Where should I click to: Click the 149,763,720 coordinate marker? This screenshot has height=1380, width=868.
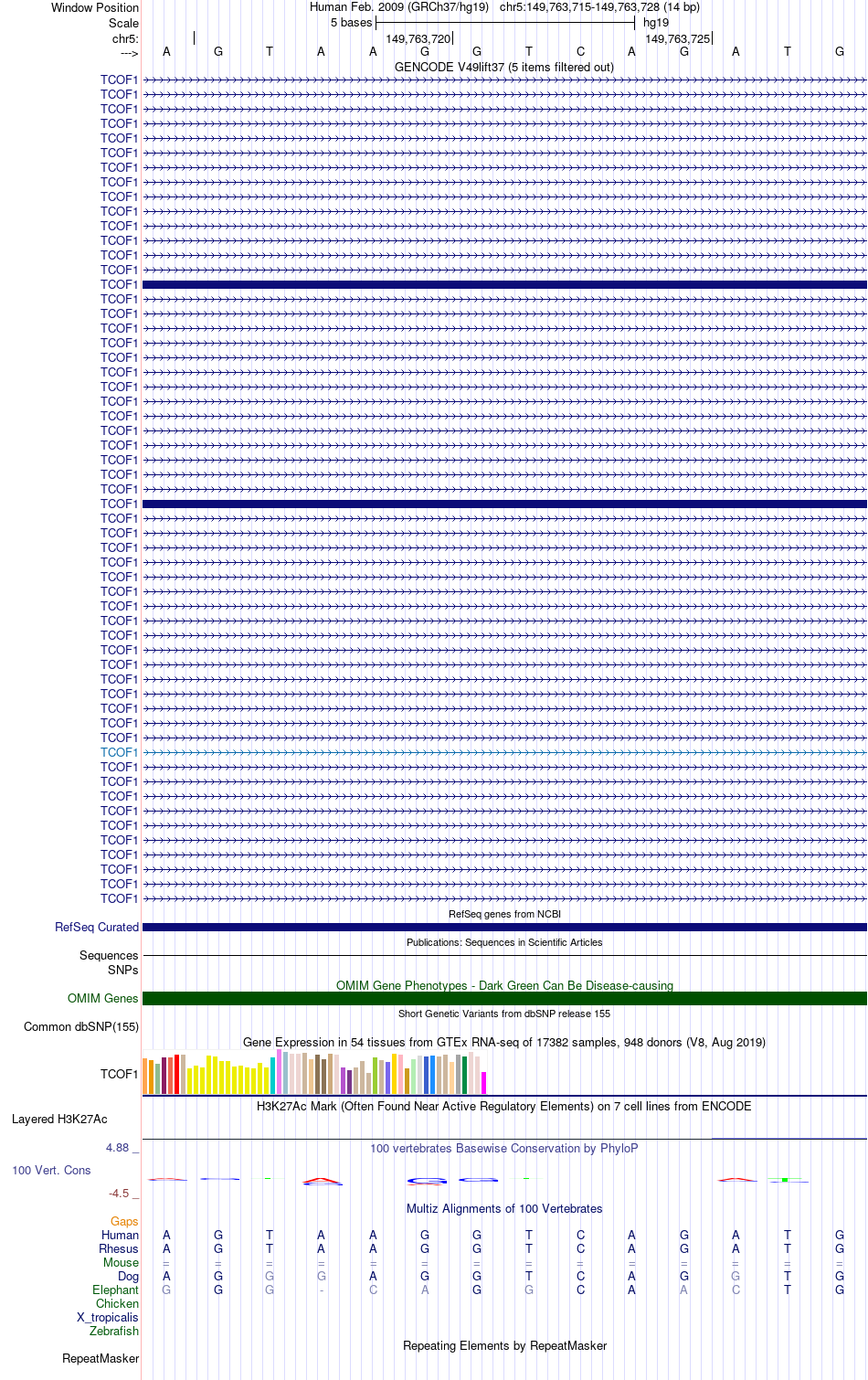(418, 38)
